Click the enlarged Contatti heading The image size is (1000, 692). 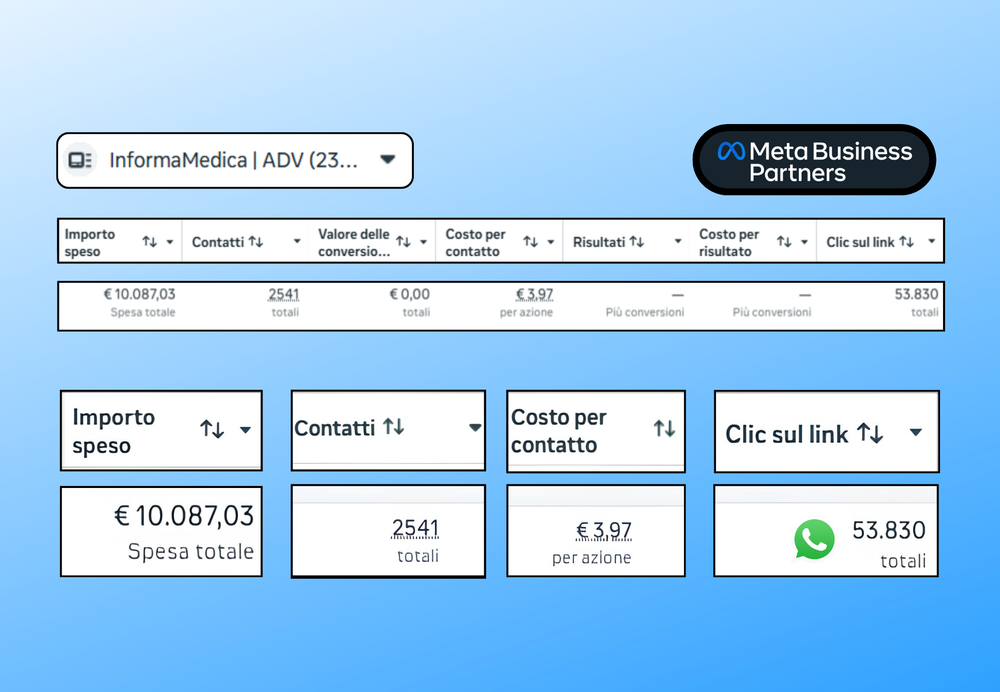335,428
